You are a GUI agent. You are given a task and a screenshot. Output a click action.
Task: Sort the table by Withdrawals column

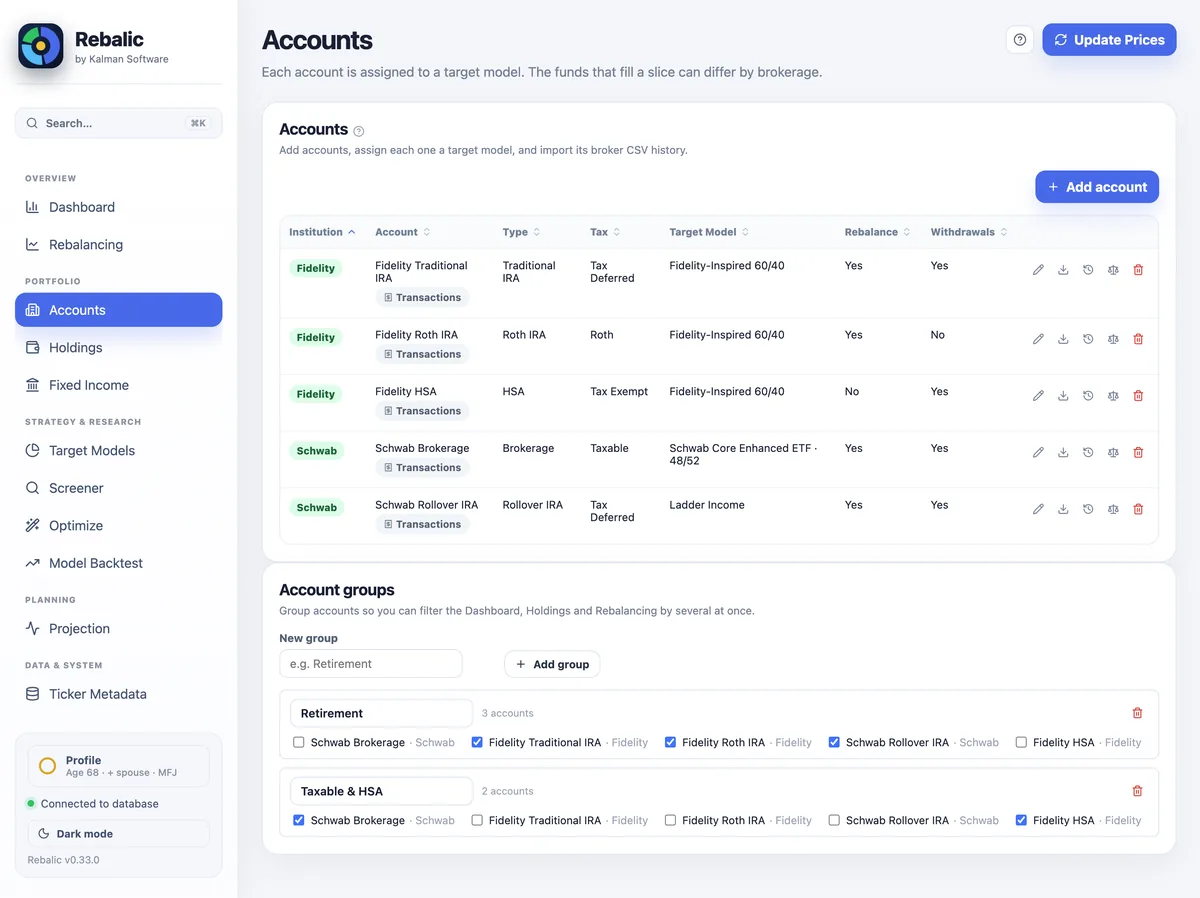tap(969, 232)
